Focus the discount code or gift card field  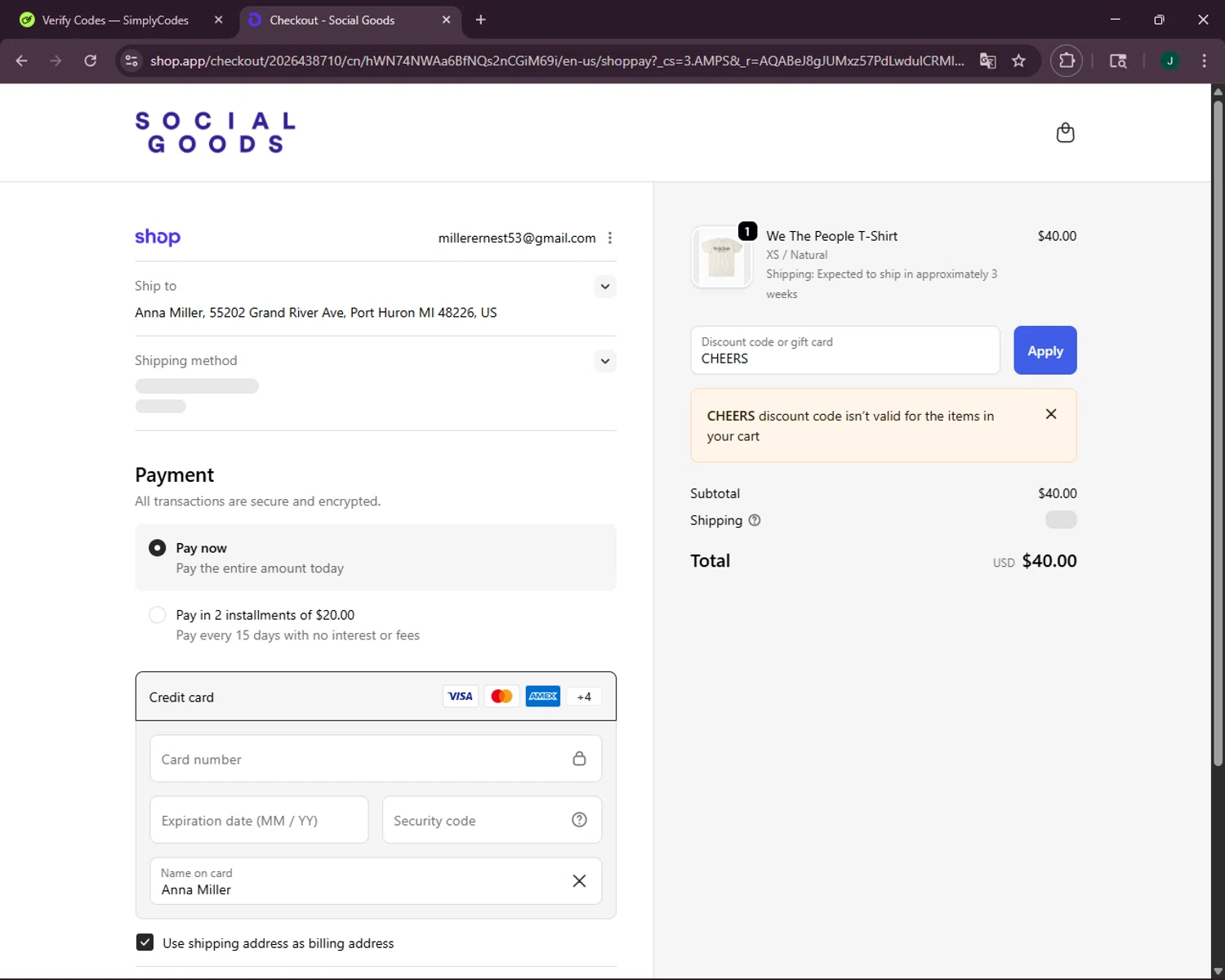coord(845,350)
